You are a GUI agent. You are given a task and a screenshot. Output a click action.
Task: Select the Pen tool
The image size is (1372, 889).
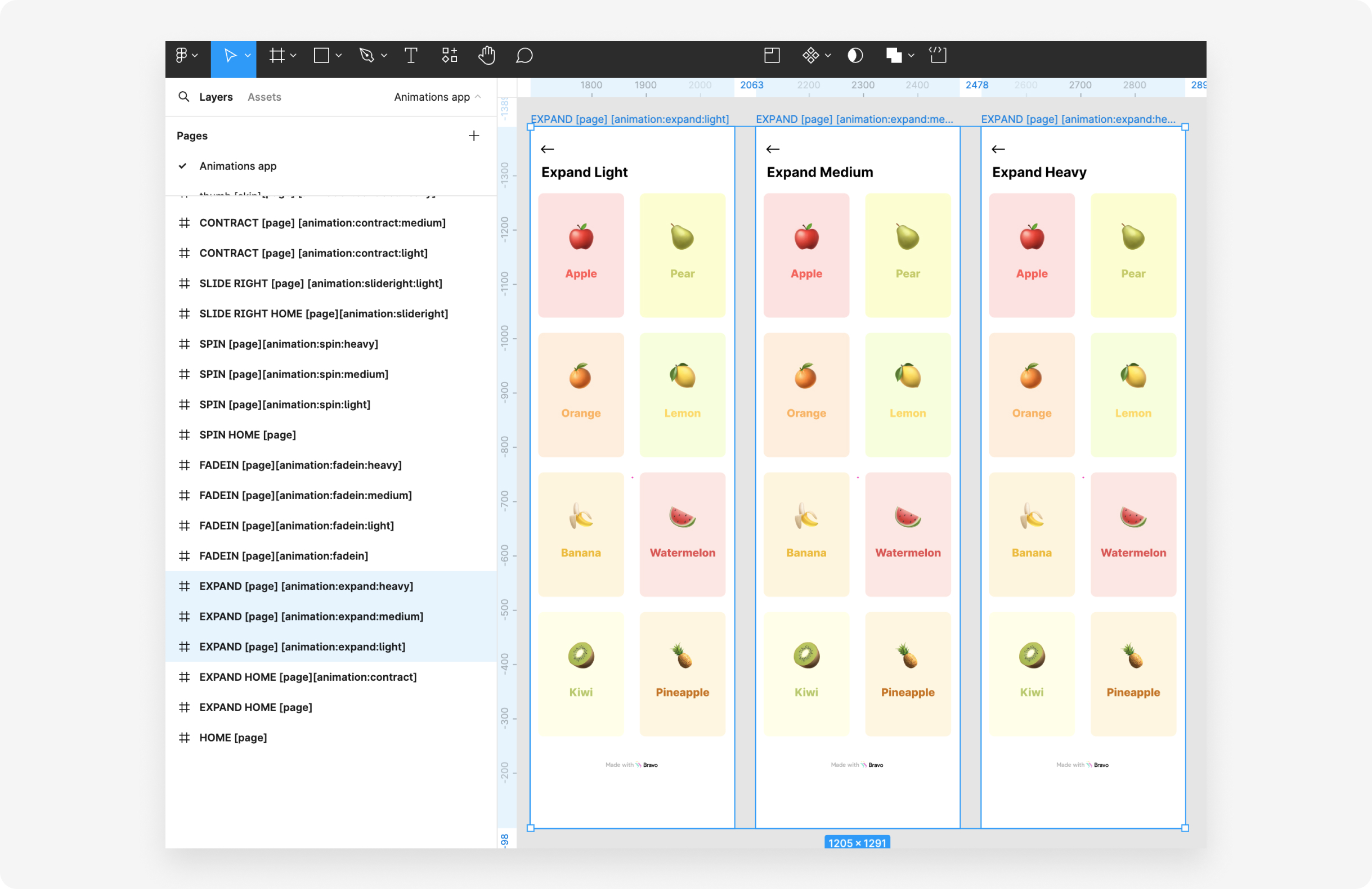point(366,56)
